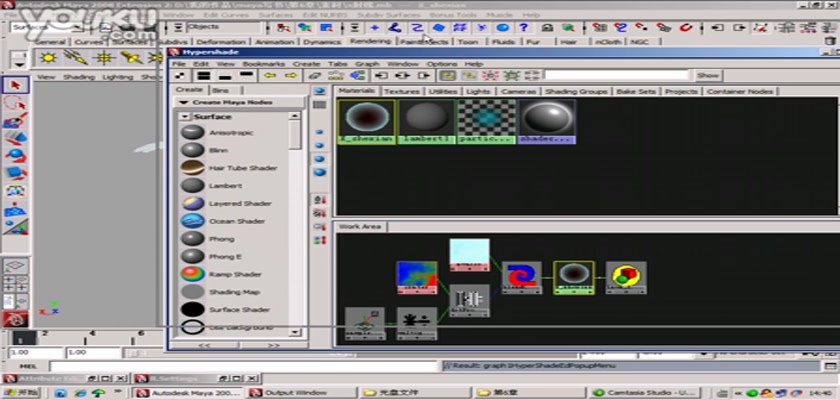Collapse the Surface section expander
Image resolution: width=840 pixels, height=400 pixels.
(185, 116)
